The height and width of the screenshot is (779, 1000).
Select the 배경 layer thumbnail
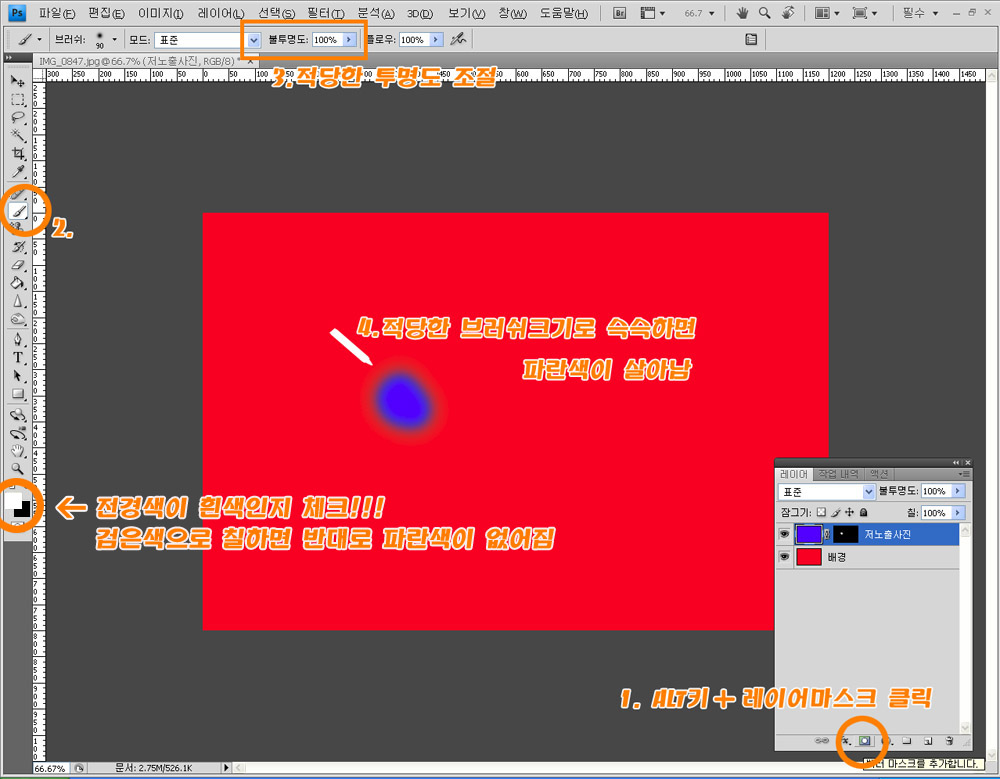[809, 557]
